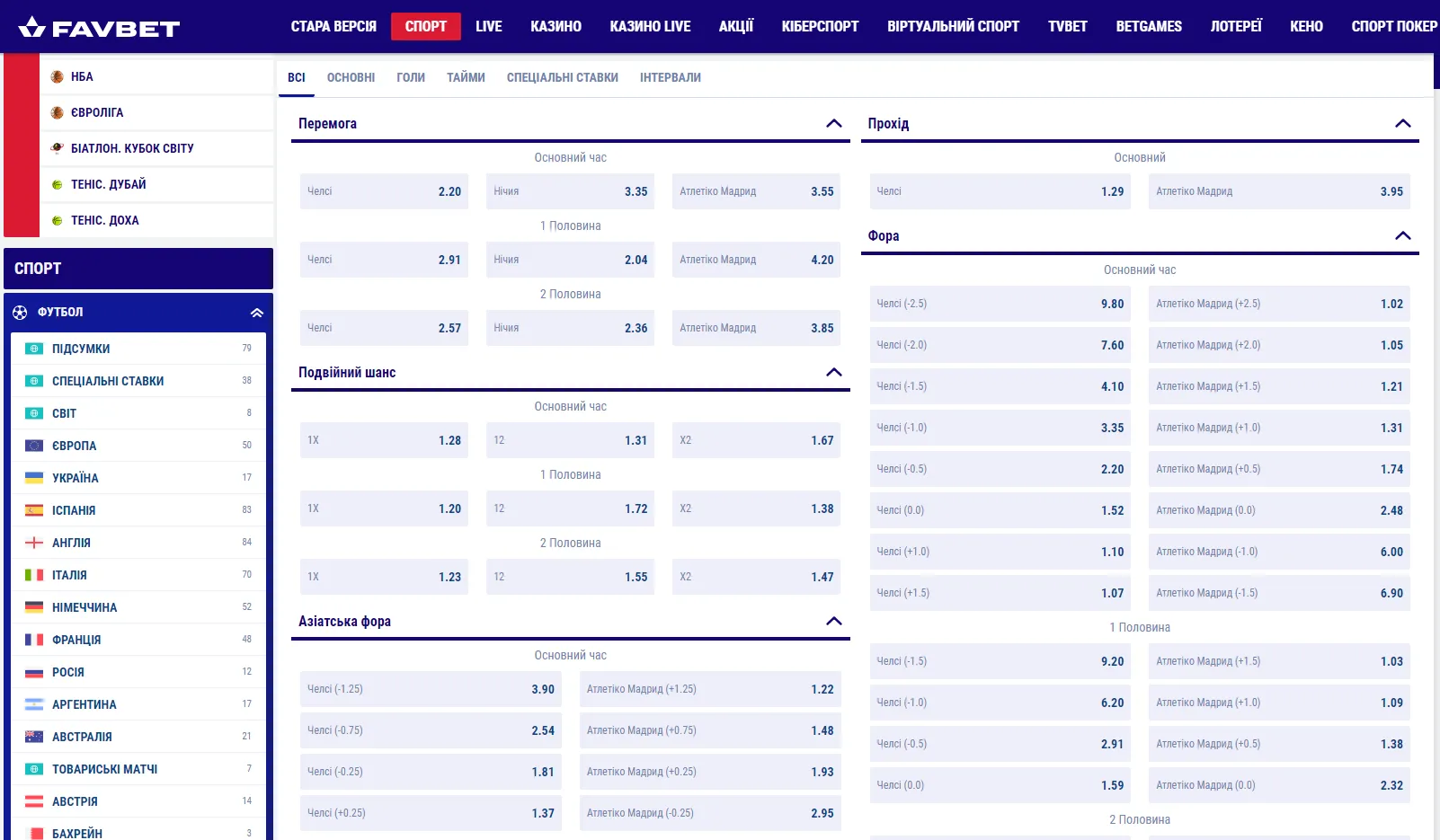Click the basketball icon next to НБА

point(58,77)
